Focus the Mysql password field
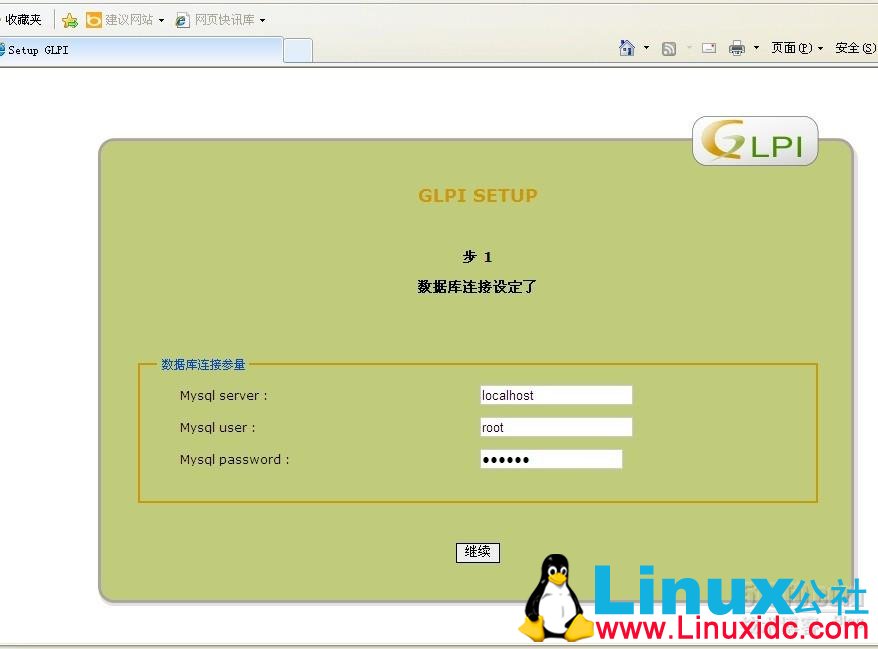The image size is (878, 649). (x=551, y=459)
